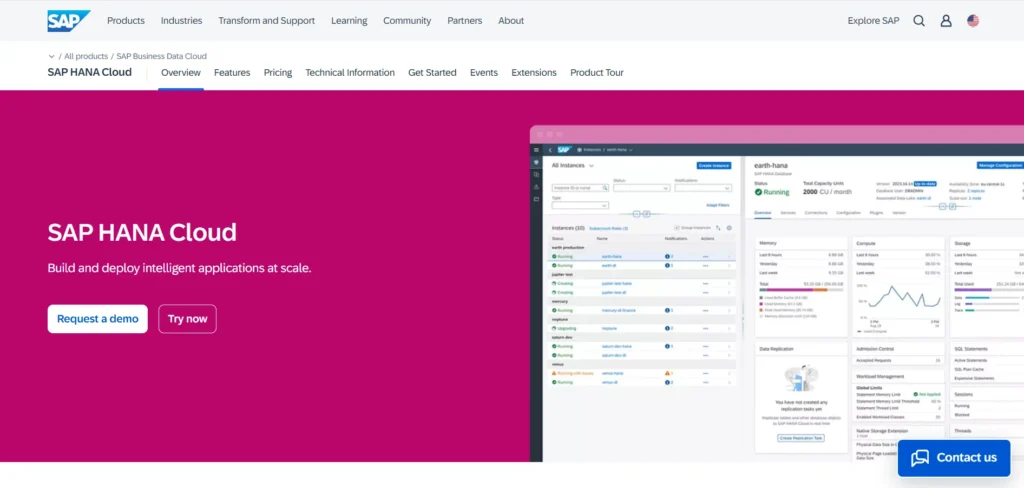Click the Try now button

point(187,319)
